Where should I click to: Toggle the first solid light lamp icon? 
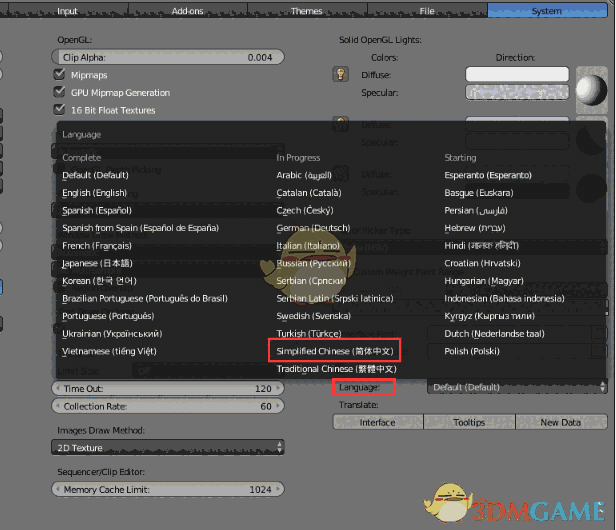340,74
